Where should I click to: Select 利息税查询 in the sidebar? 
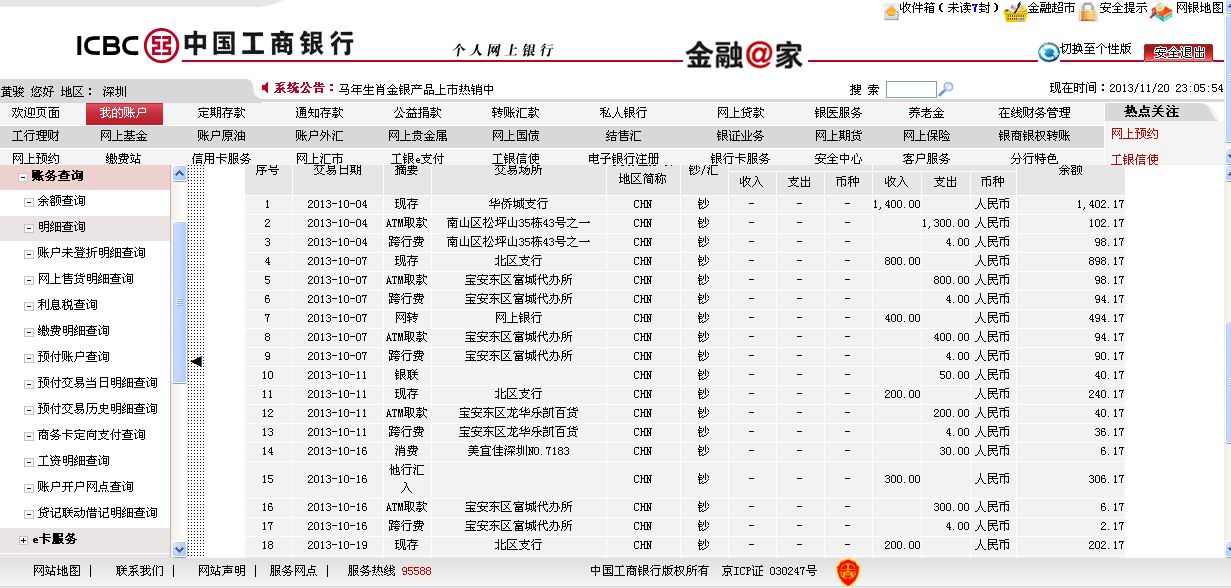pyautogui.click(x=67, y=305)
